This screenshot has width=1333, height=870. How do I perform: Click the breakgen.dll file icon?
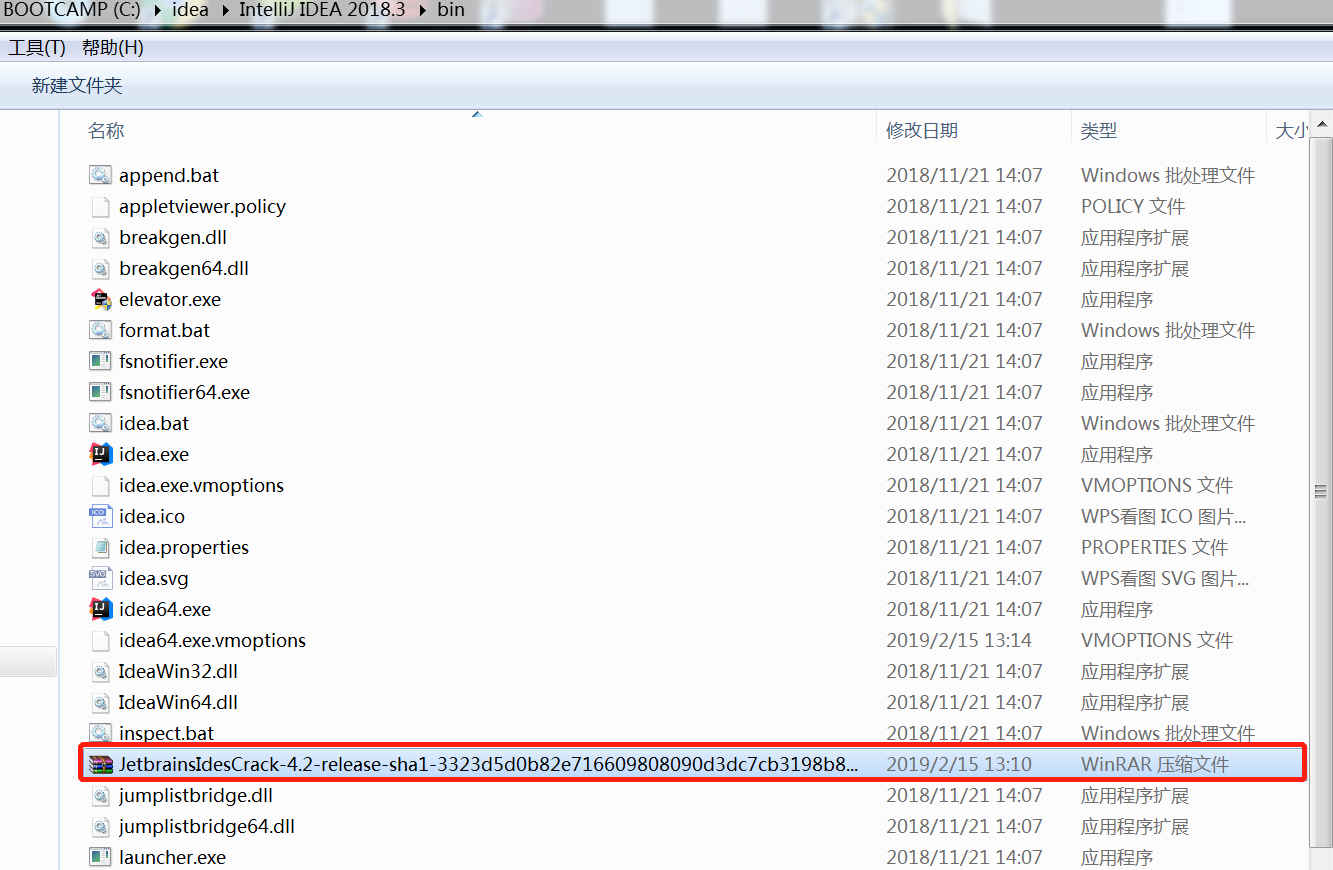(x=100, y=237)
